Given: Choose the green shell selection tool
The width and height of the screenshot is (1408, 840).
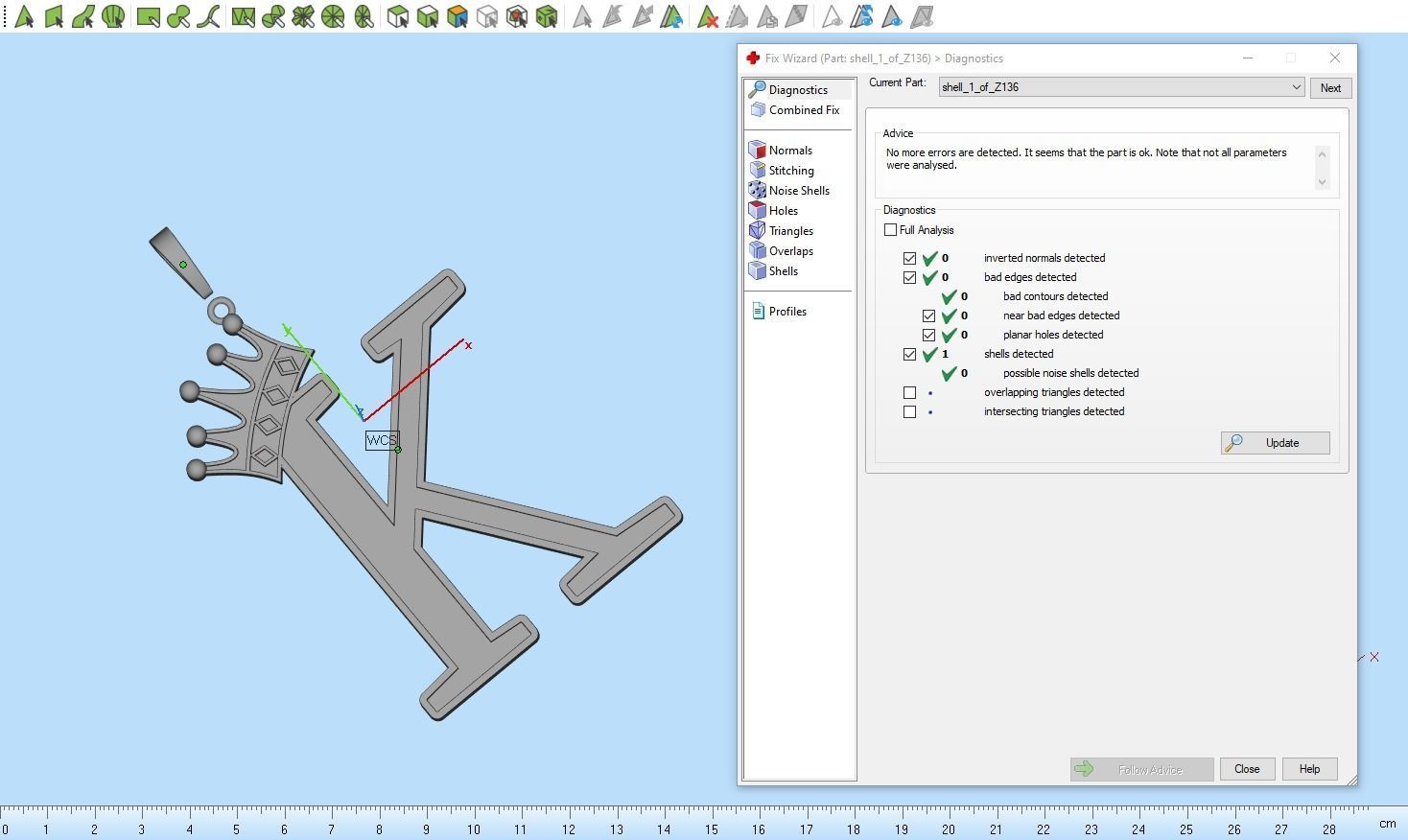Looking at the screenshot, I should pos(113,16).
